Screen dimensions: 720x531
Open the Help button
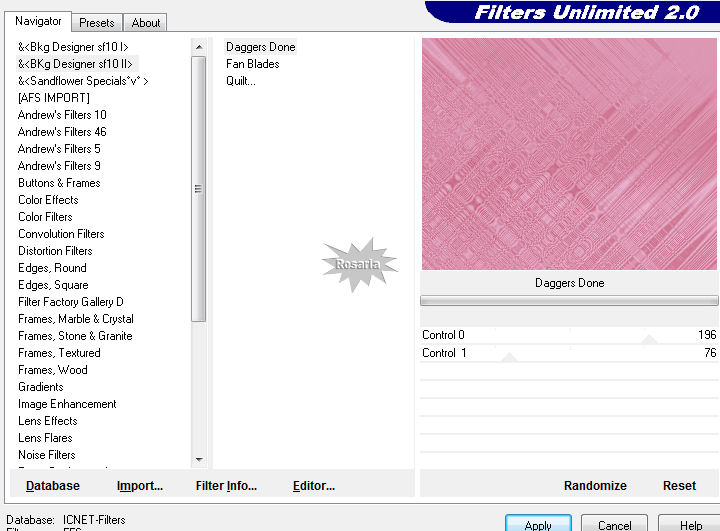[690, 524]
